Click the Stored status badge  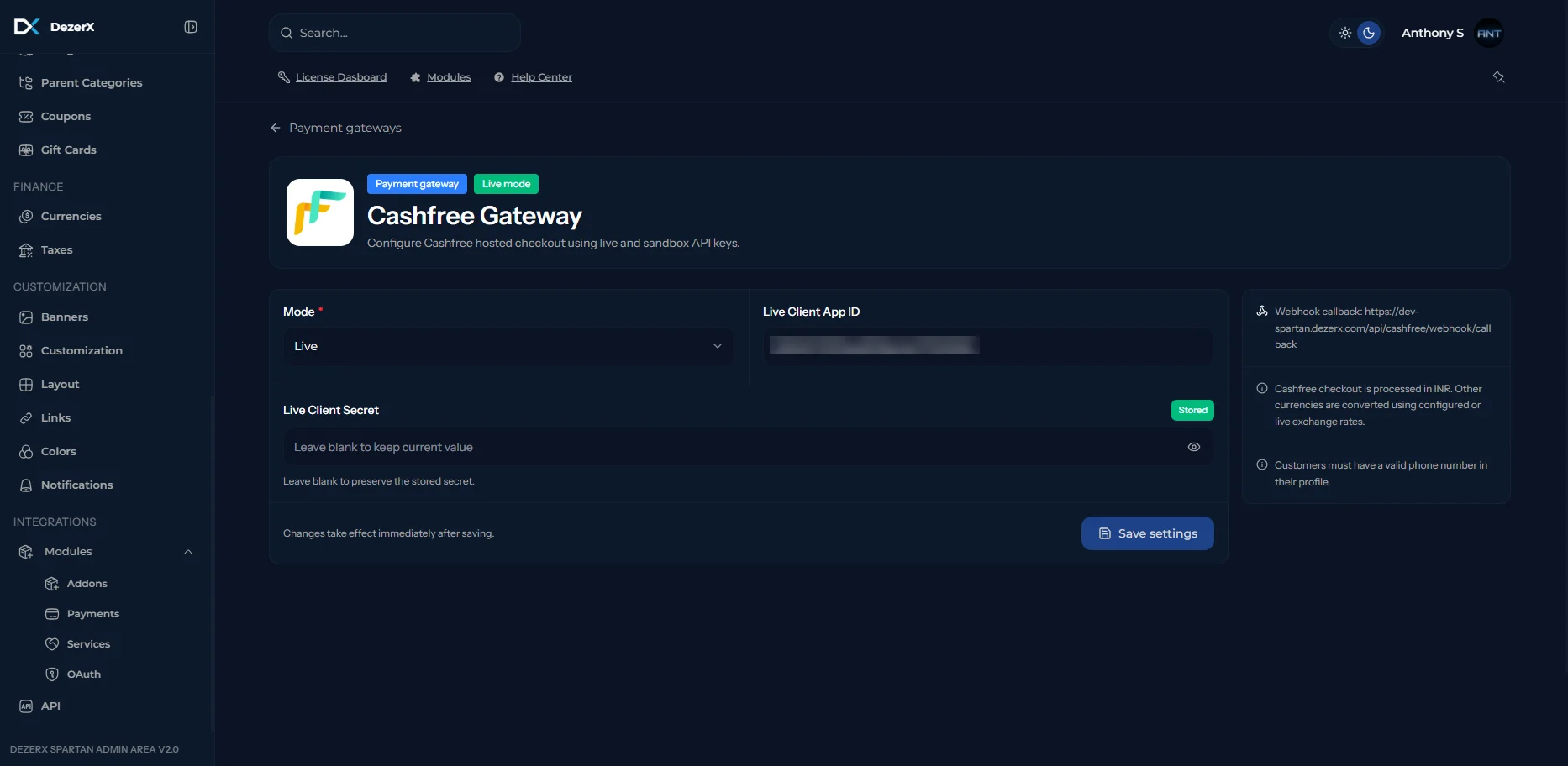(1192, 410)
